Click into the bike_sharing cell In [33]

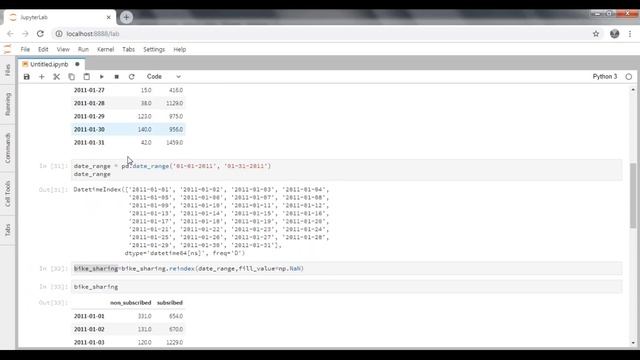pos(347,287)
